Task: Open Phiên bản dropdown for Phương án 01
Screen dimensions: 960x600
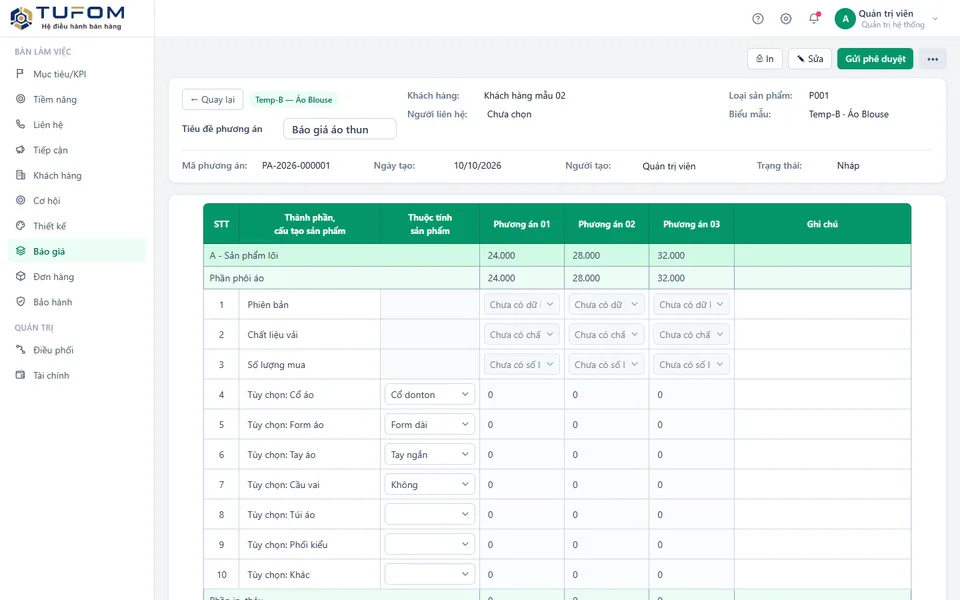Action: click(x=521, y=304)
